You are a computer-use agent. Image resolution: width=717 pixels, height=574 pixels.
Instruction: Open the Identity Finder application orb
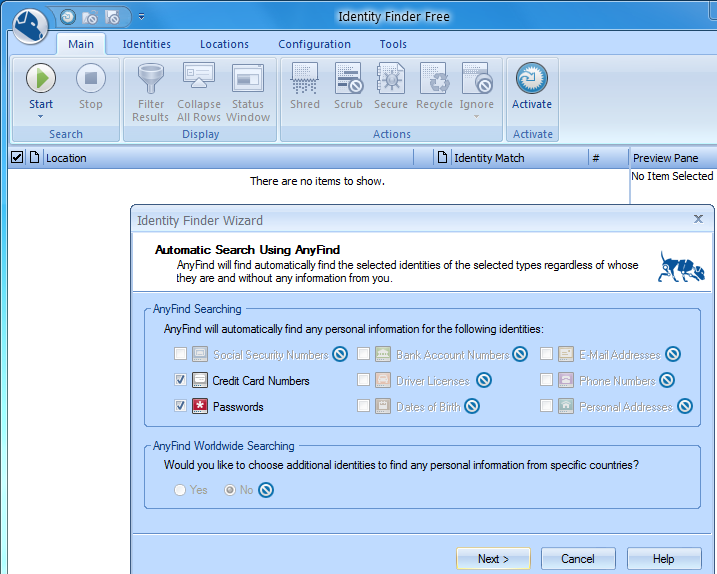(x=30, y=25)
